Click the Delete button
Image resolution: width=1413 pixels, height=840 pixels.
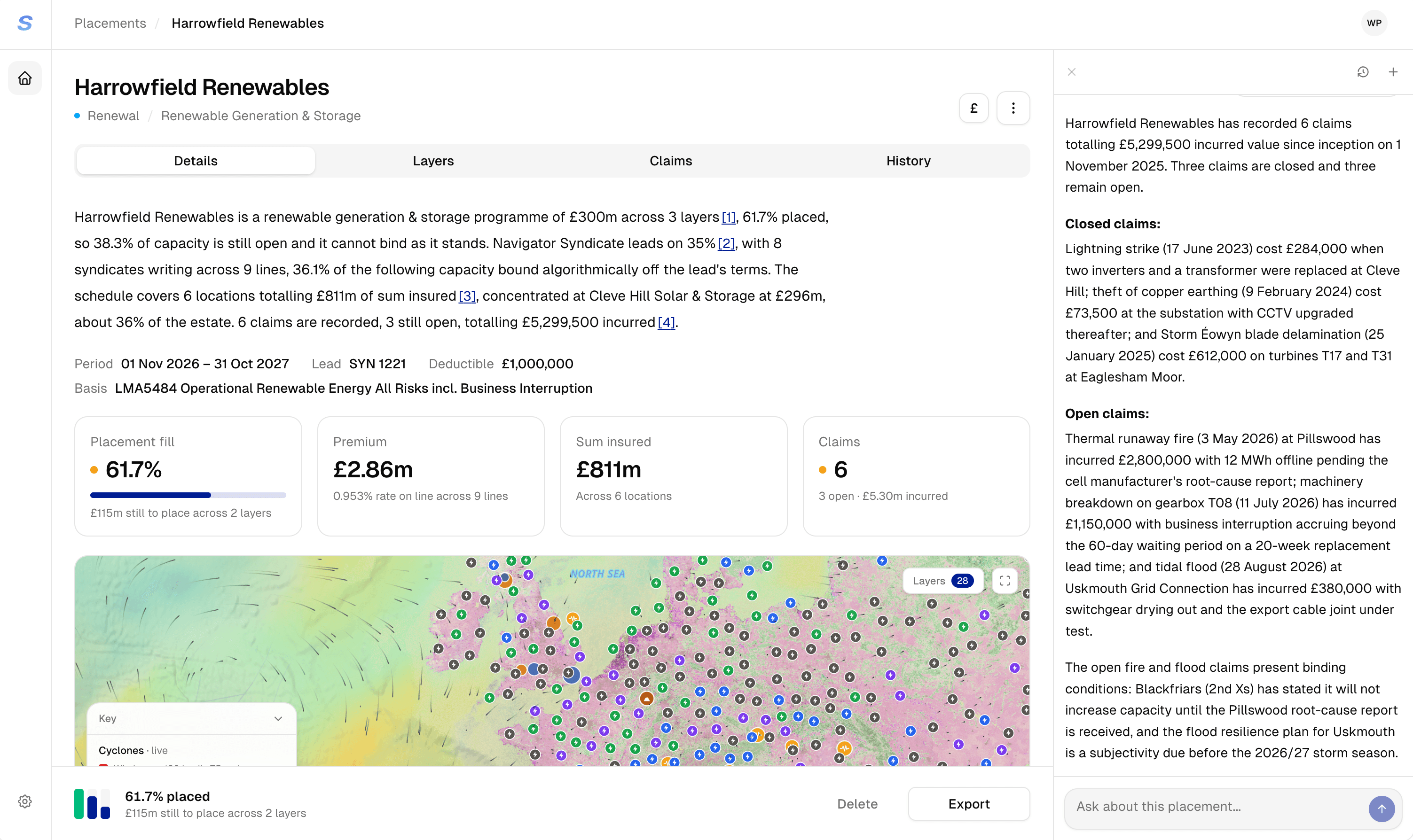coord(857,804)
